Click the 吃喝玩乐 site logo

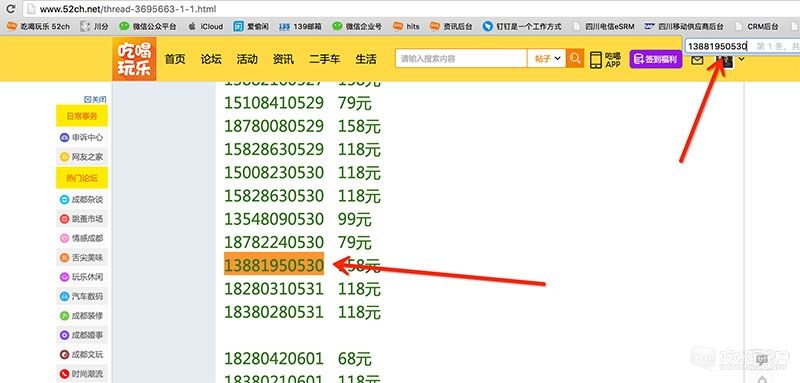tap(134, 59)
